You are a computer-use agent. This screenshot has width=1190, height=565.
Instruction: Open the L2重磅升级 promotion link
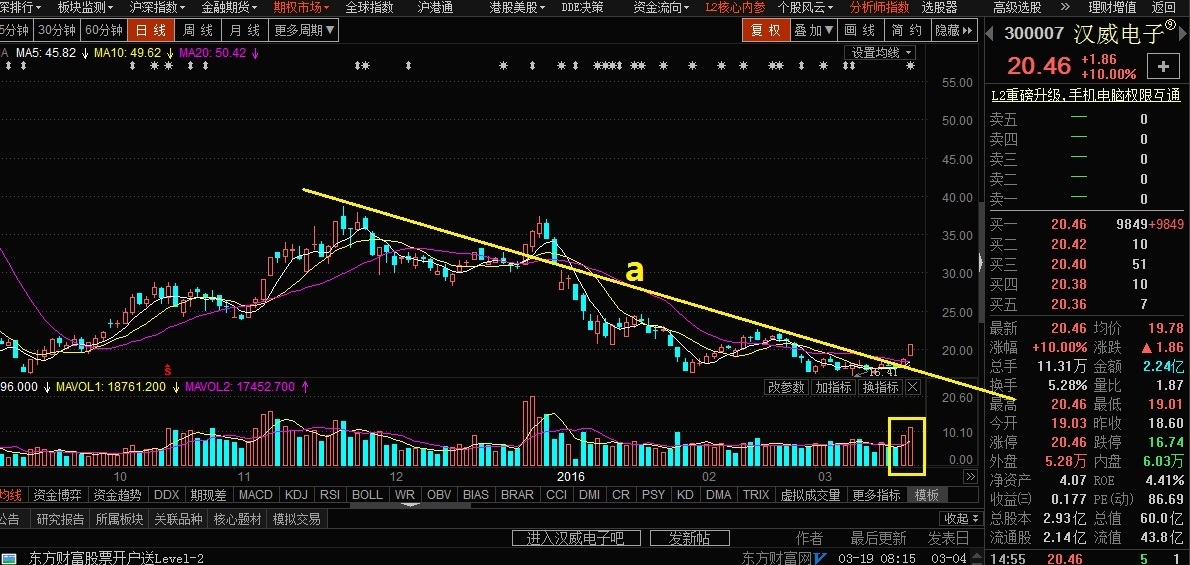[x=1086, y=95]
